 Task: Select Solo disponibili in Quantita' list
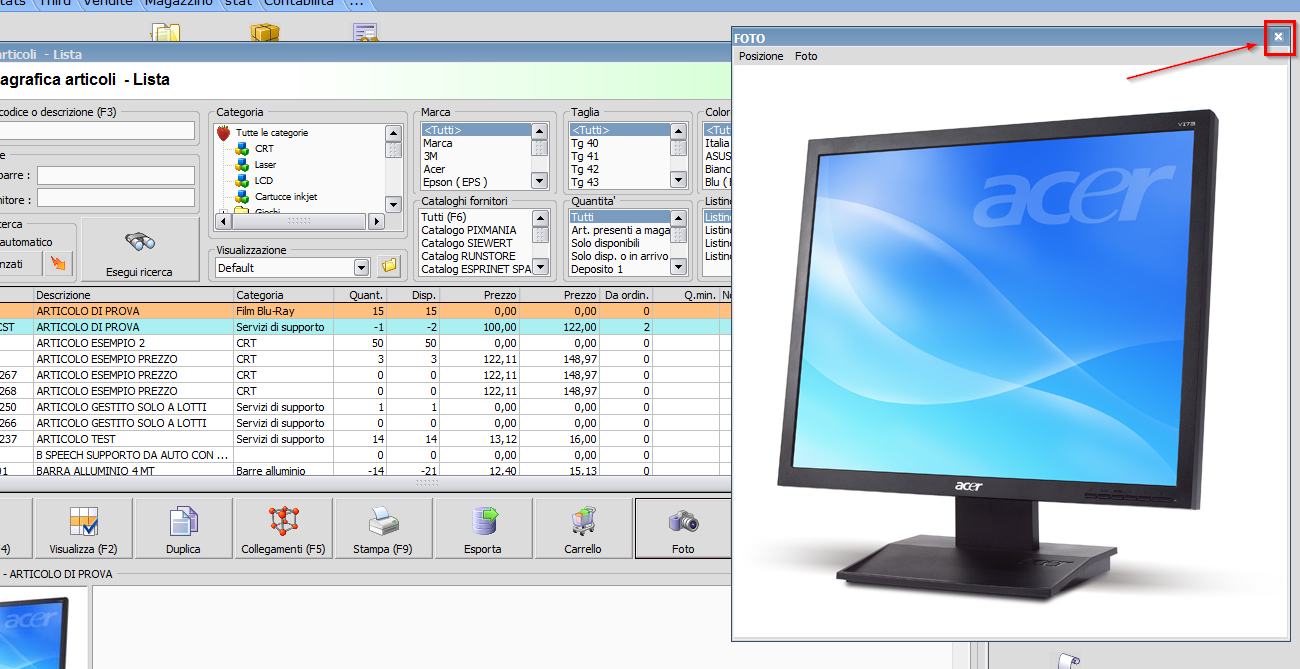point(620,243)
